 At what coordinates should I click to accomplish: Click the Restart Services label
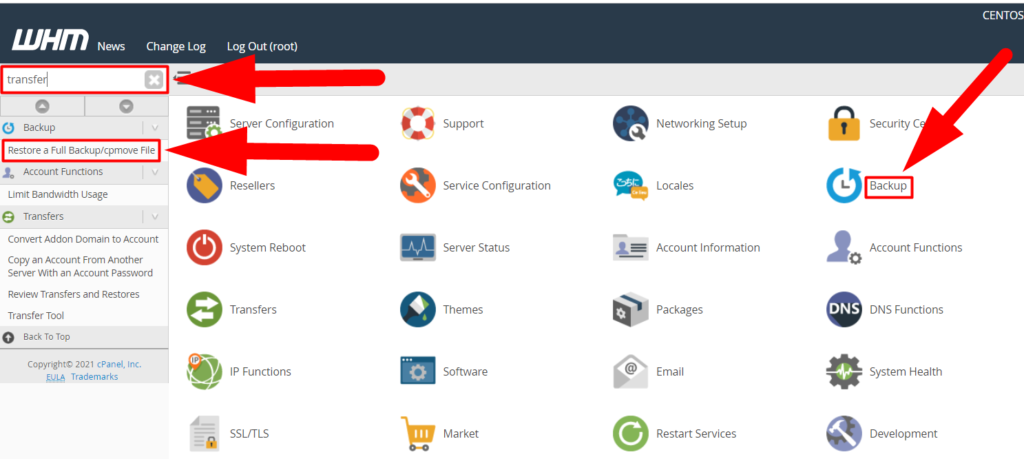[696, 434]
